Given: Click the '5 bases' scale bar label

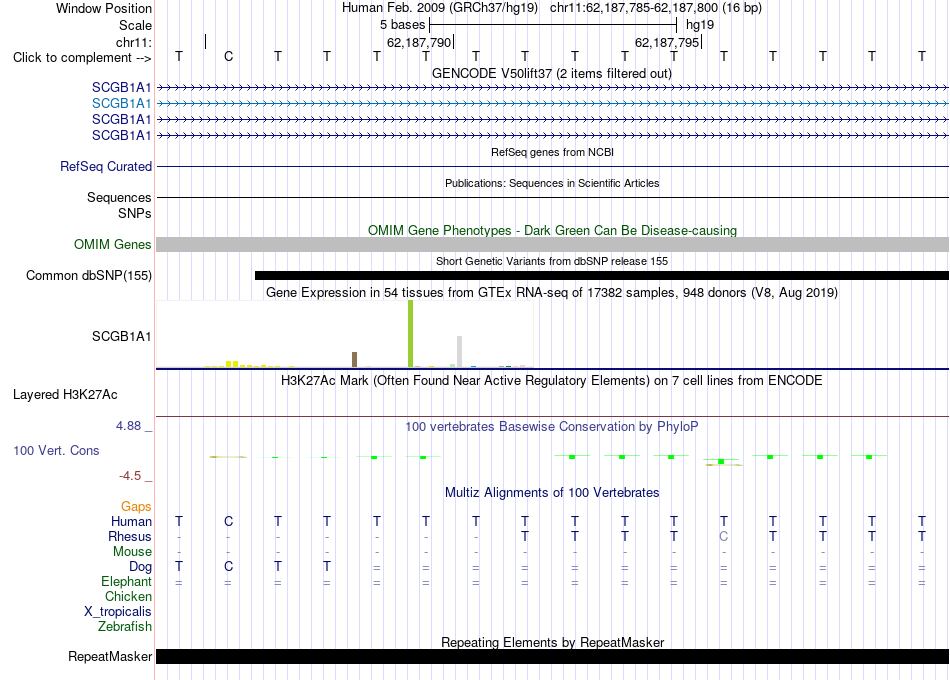Looking at the screenshot, I should pos(402,25).
